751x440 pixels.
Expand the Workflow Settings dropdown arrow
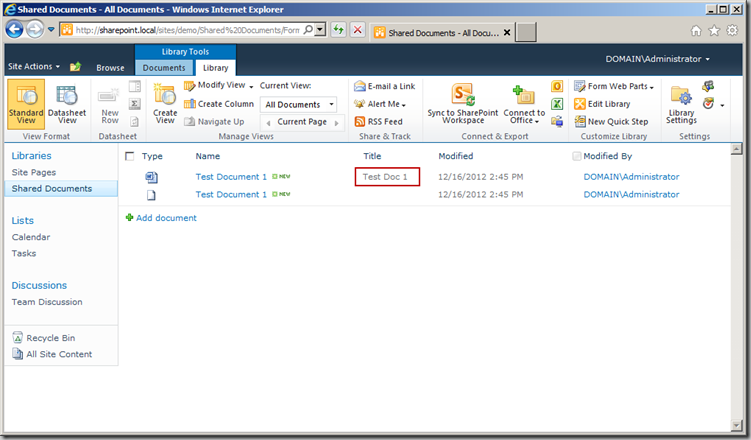pos(722,105)
